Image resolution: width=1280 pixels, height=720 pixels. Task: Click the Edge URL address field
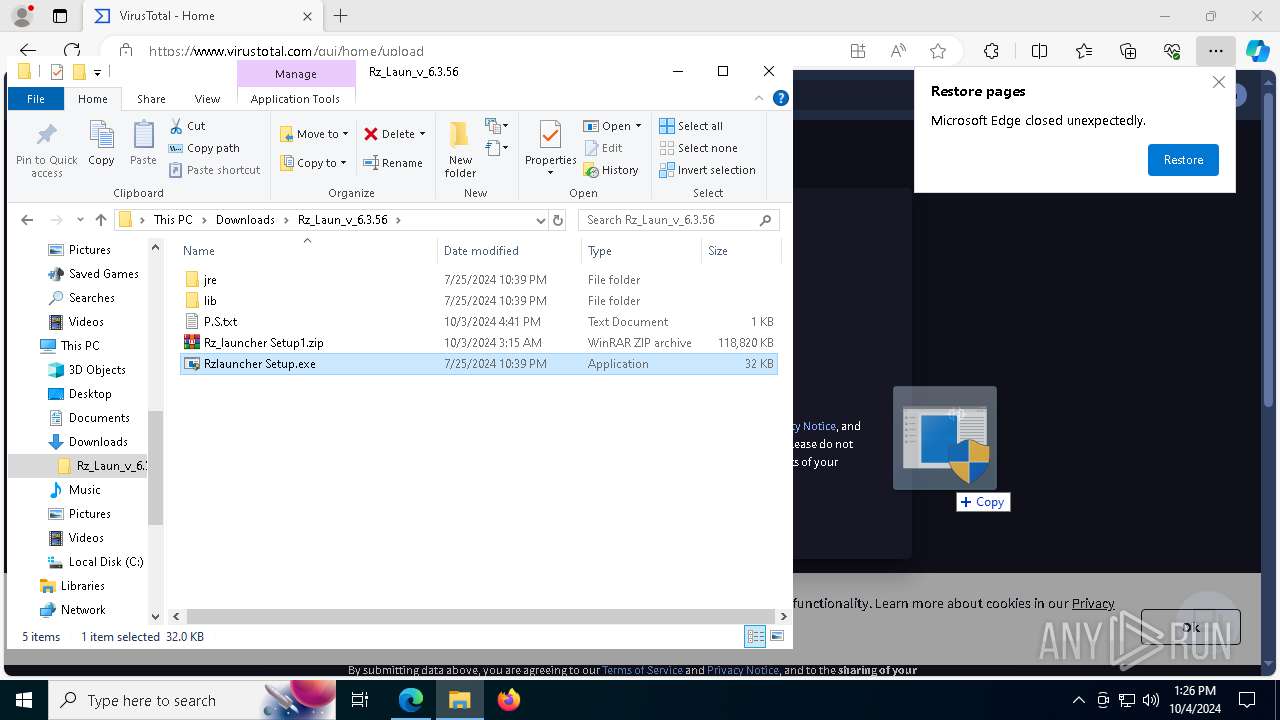click(480, 51)
